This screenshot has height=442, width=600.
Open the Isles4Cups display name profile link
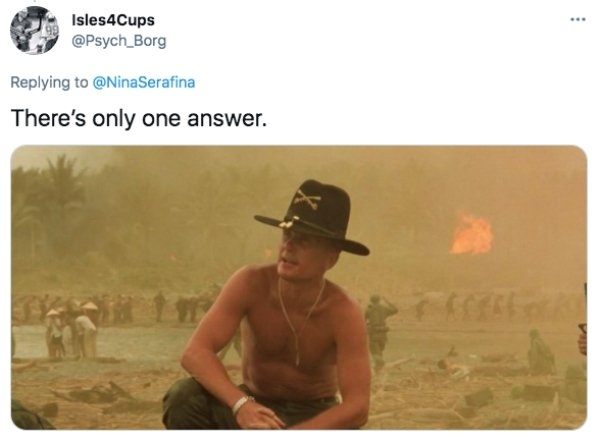(113, 20)
